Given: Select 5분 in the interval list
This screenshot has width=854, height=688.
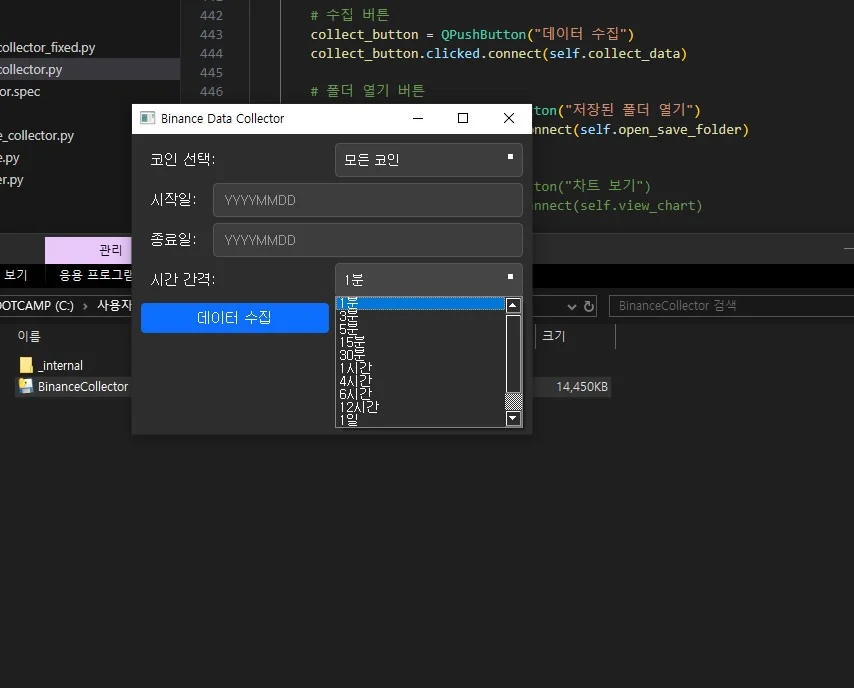Looking at the screenshot, I should pyautogui.click(x=420, y=329).
